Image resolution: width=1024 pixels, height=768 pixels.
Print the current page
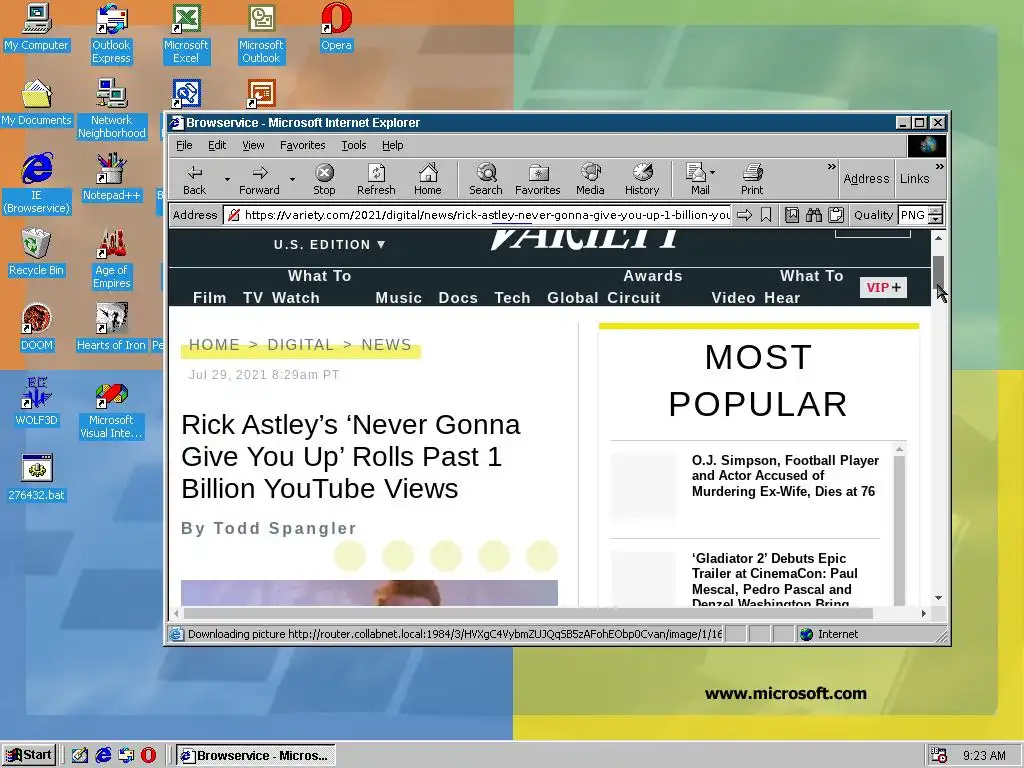(752, 180)
